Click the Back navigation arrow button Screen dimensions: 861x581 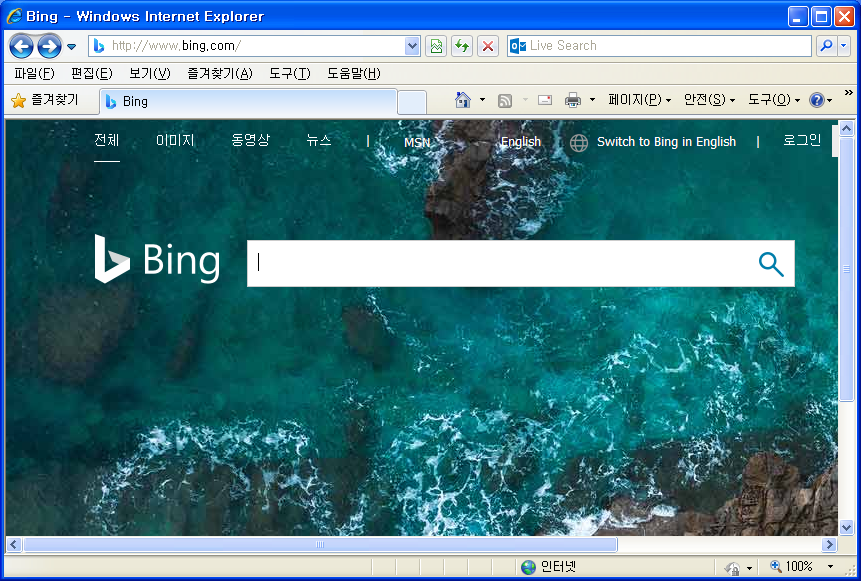[x=21, y=46]
